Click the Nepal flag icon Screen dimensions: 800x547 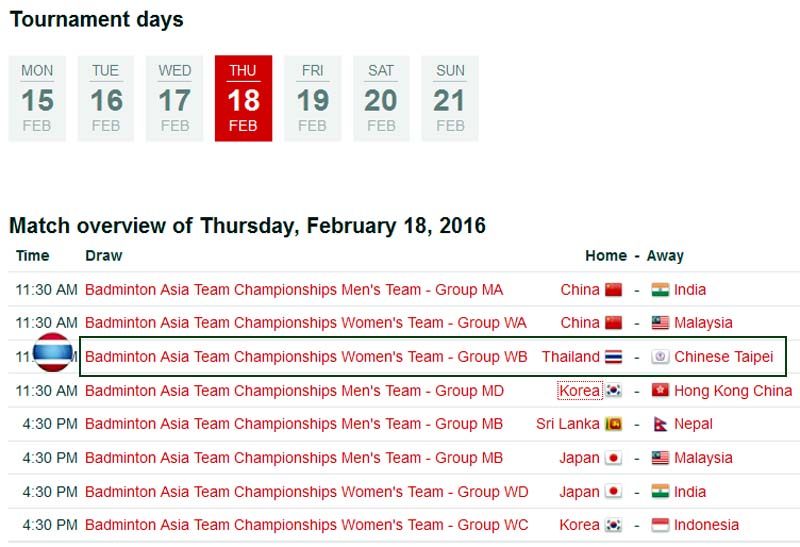(x=660, y=424)
